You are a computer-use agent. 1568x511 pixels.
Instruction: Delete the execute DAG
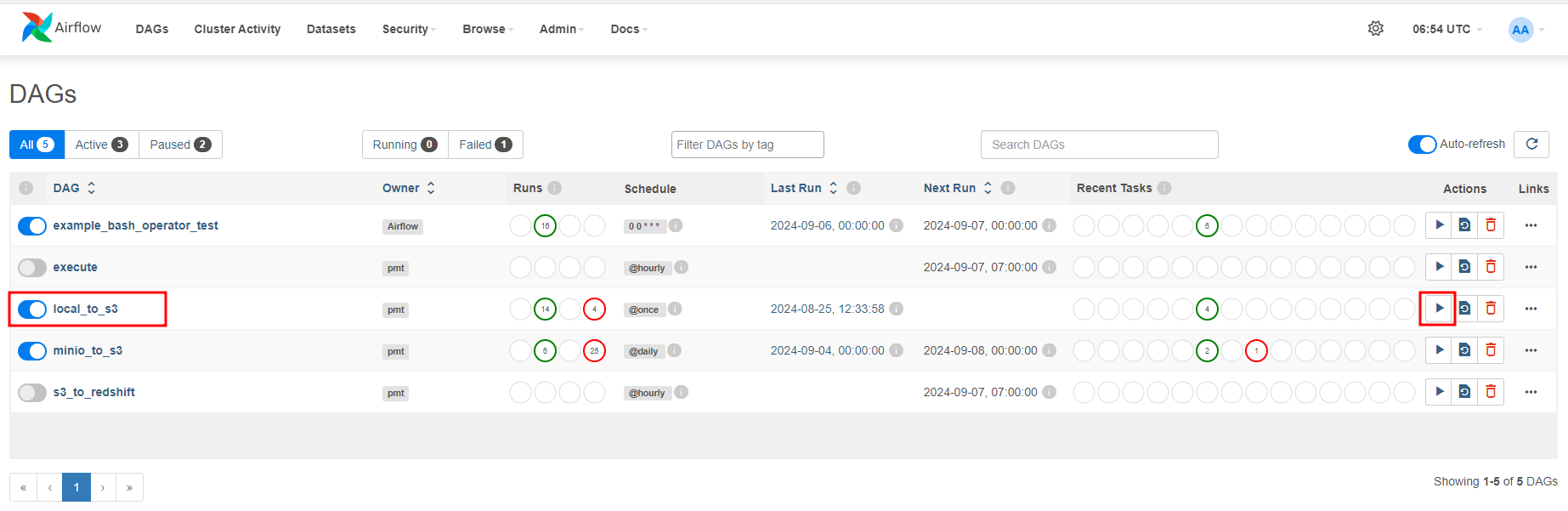pos(1491,267)
